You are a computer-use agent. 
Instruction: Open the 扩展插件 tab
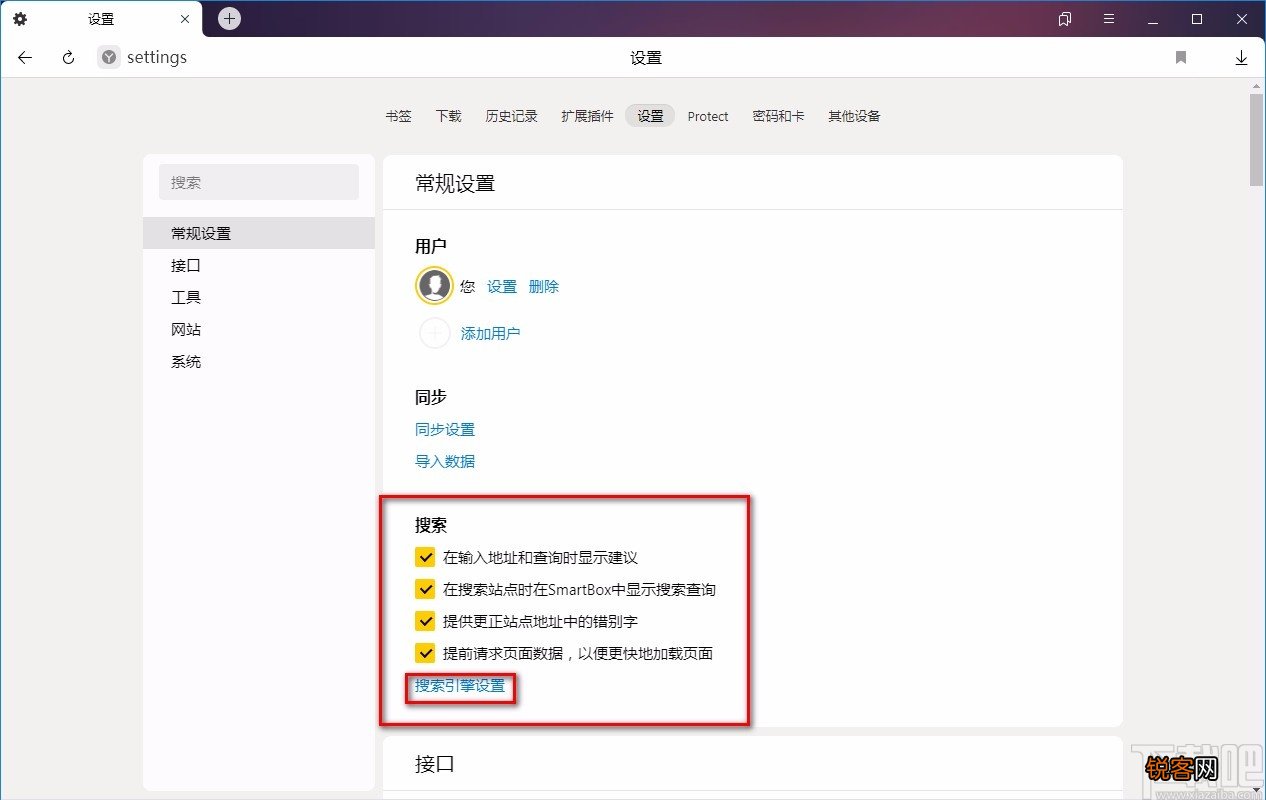point(587,116)
